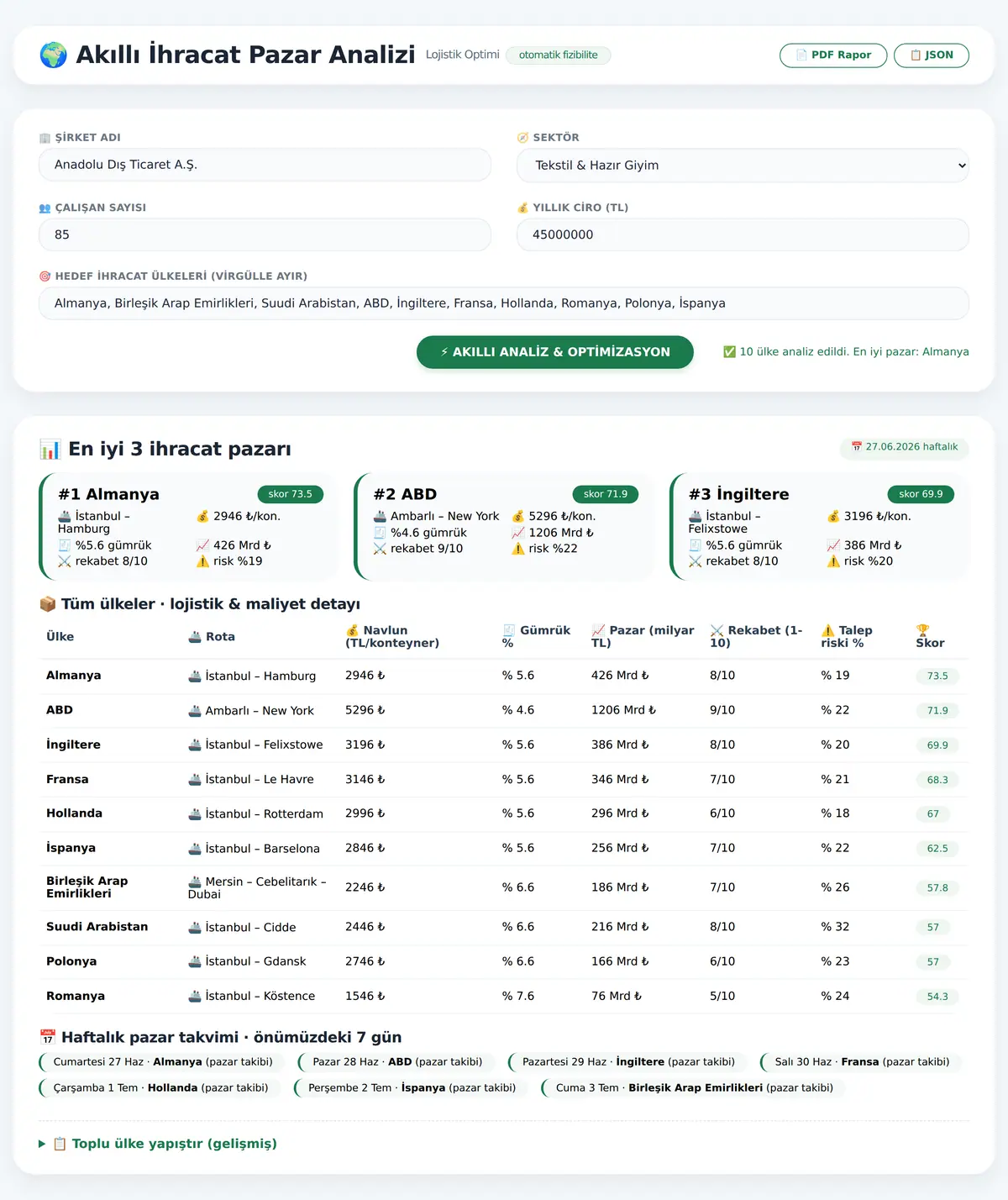Screen dimensions: 1008x1200
Task: Click the globe logo icon in header
Action: [54, 55]
